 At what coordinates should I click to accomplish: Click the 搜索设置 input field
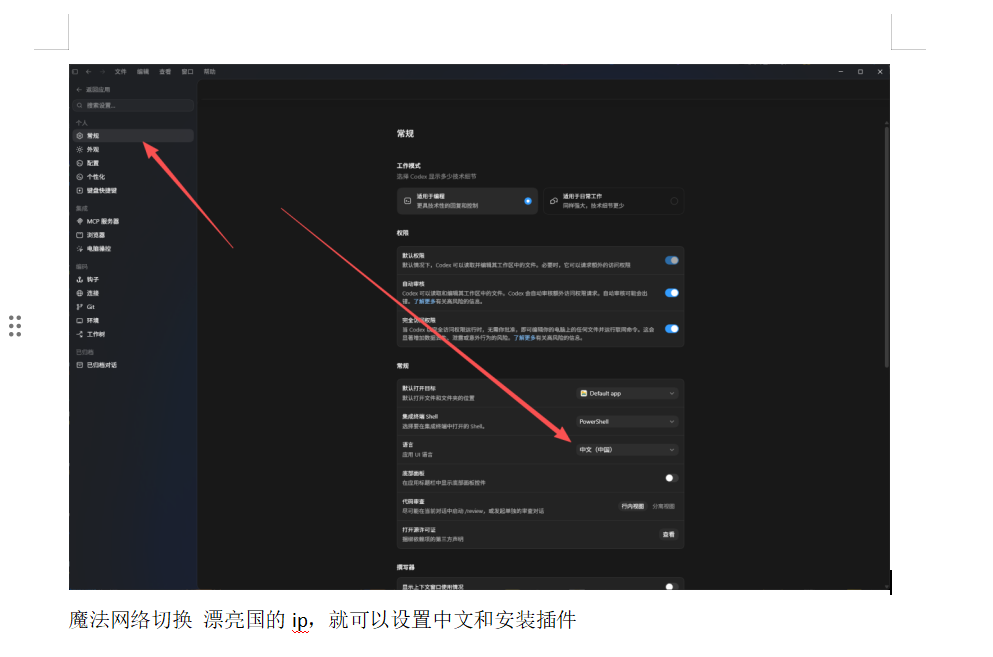[134, 105]
